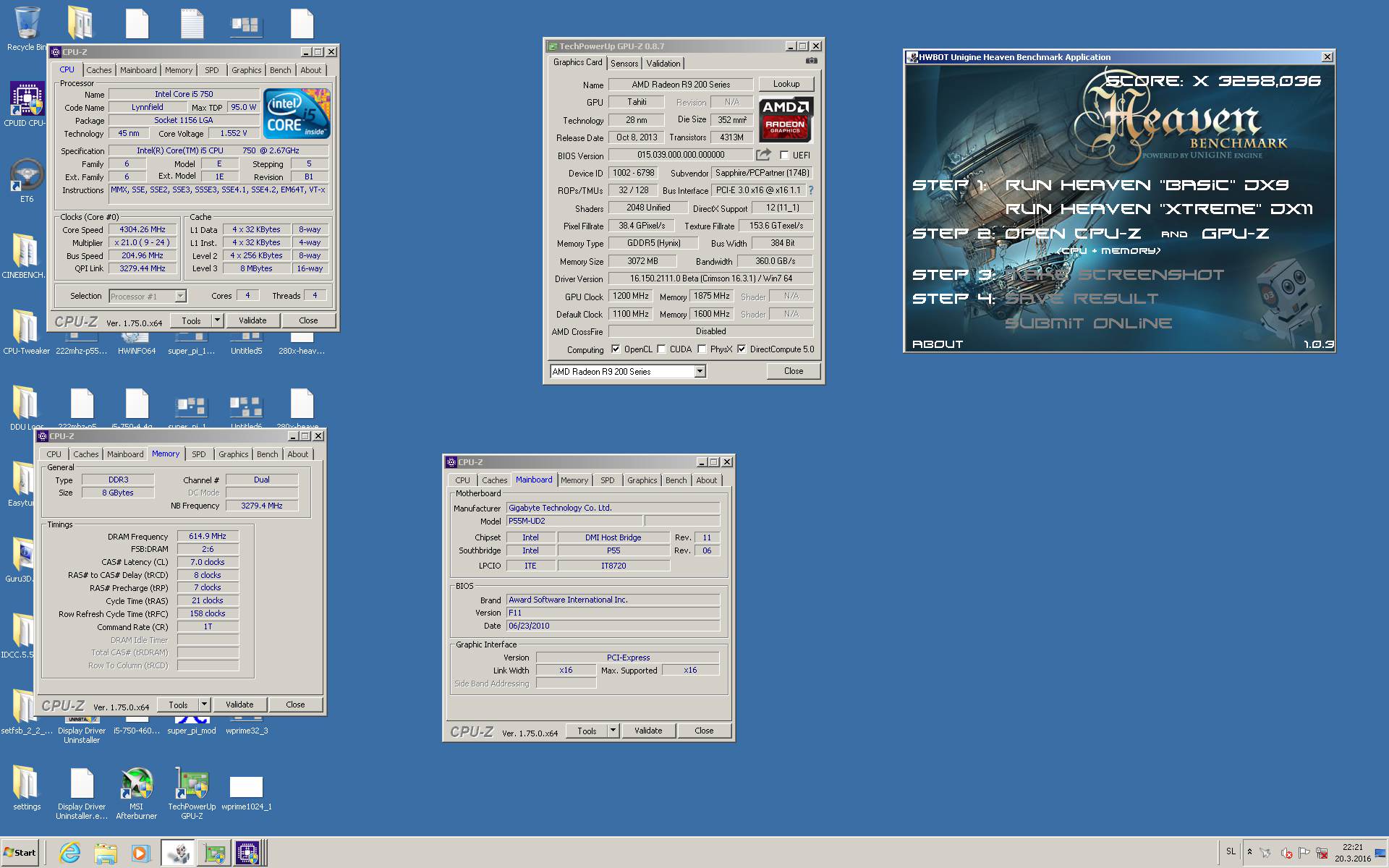Open the DDU Logs desktop folder

tap(26, 409)
